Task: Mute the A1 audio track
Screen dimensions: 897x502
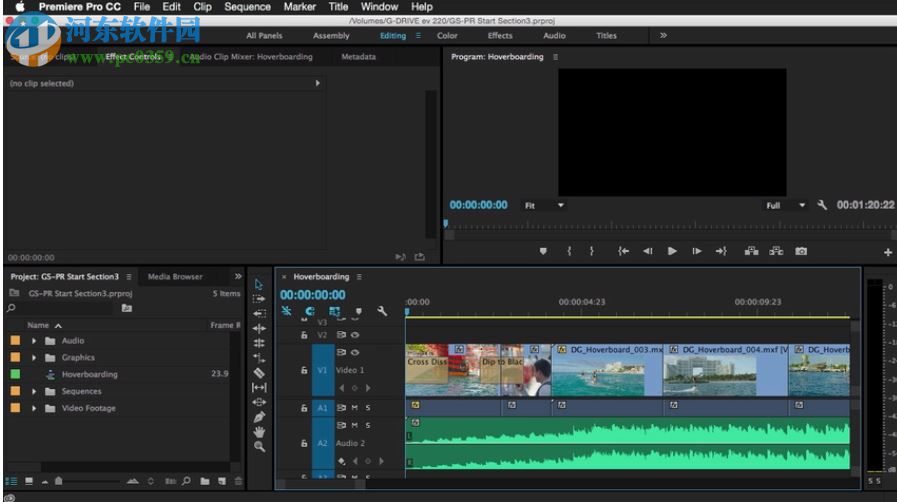Action: coord(355,408)
